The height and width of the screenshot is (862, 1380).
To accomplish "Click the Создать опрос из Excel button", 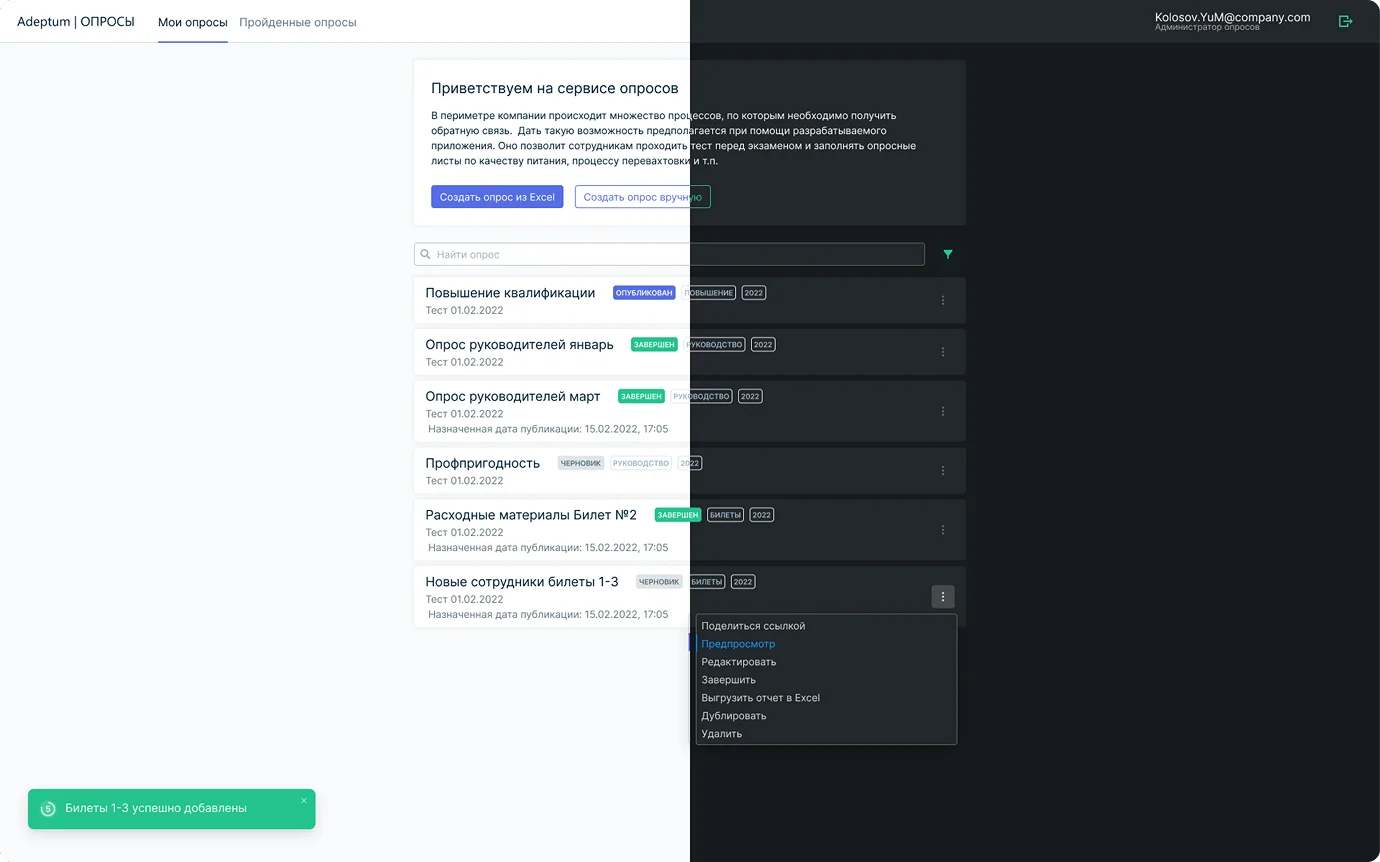I will pos(497,197).
